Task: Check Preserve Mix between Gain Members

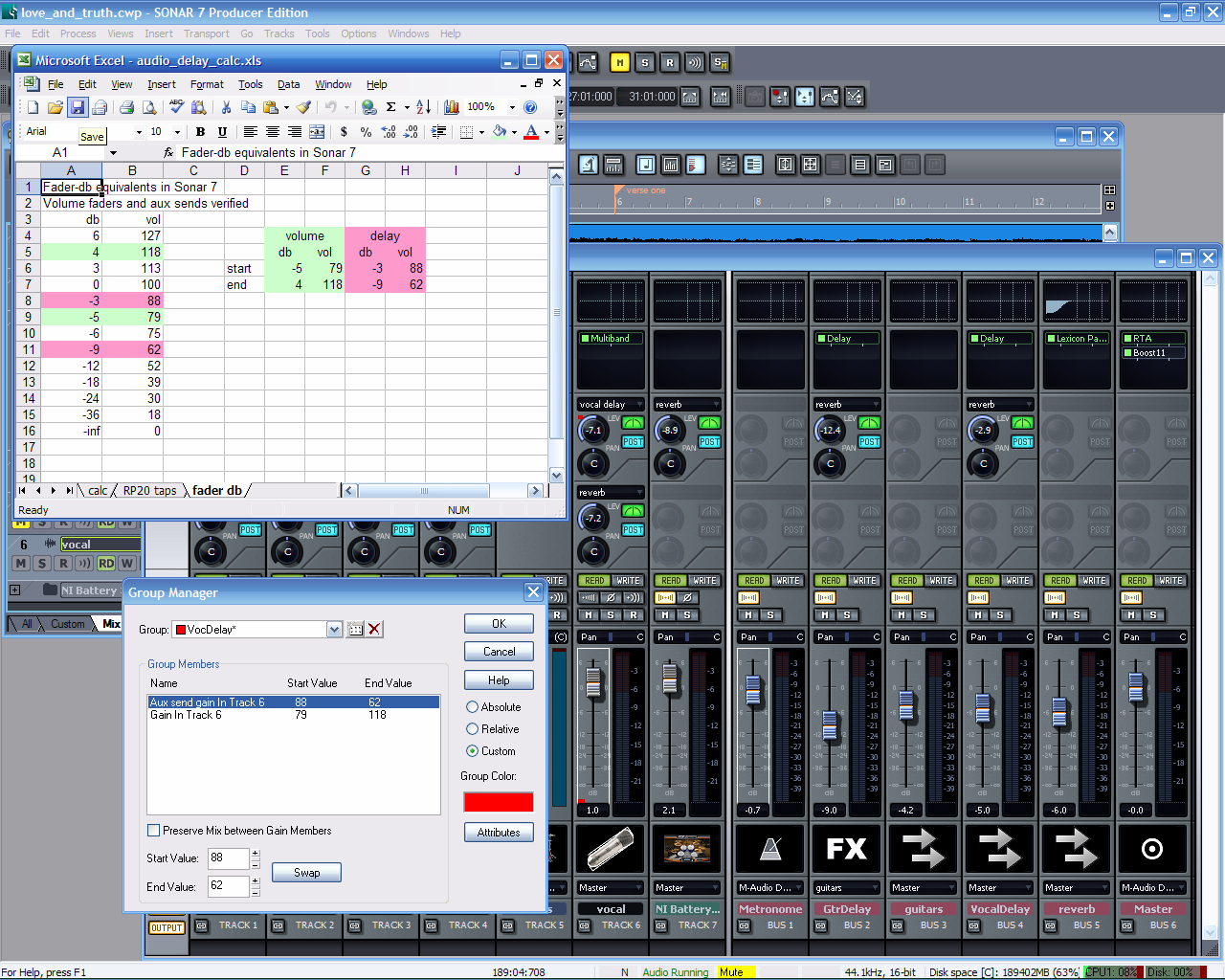Action: 154,831
